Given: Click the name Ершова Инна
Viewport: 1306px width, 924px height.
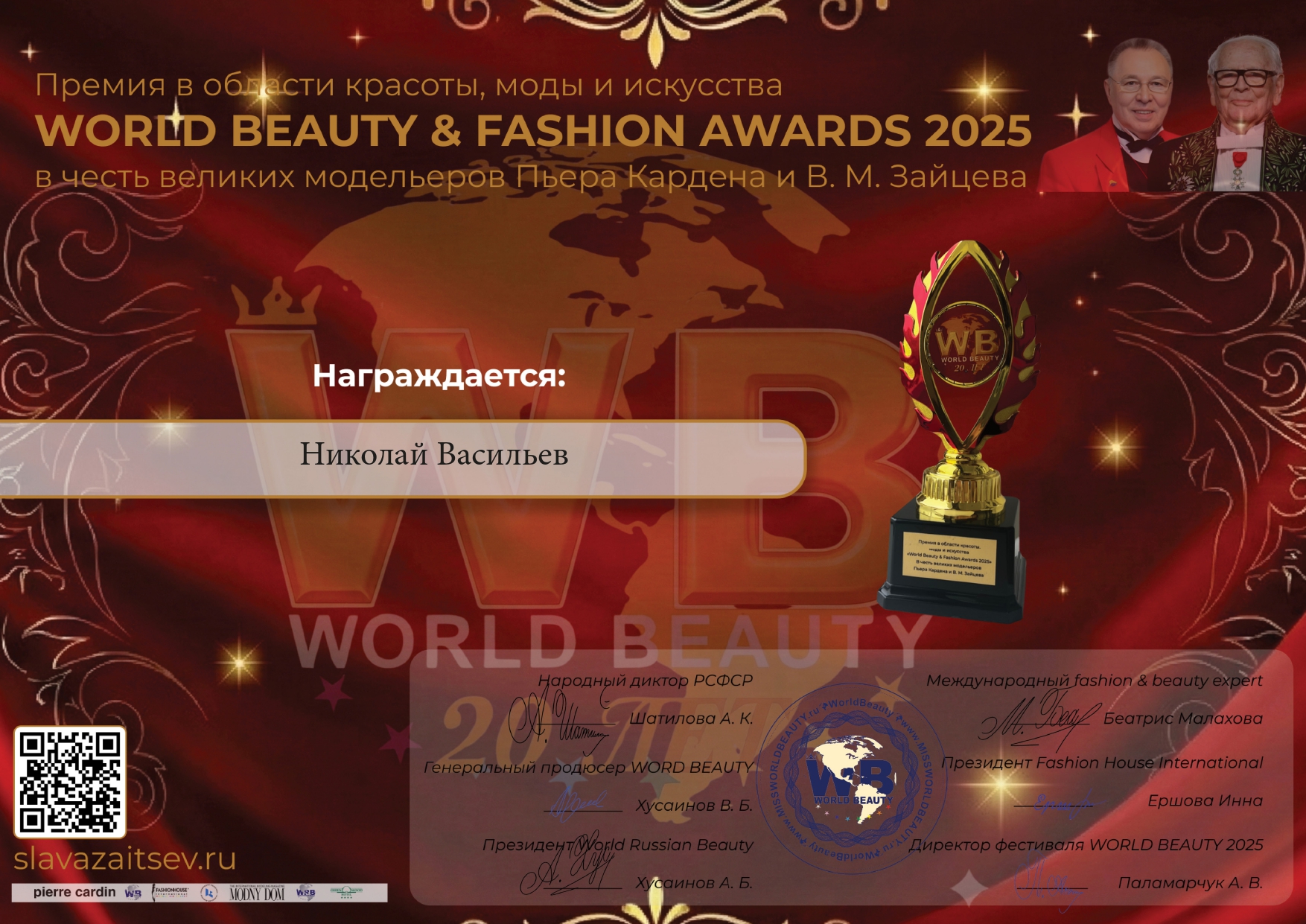Looking at the screenshot, I should (1205, 800).
